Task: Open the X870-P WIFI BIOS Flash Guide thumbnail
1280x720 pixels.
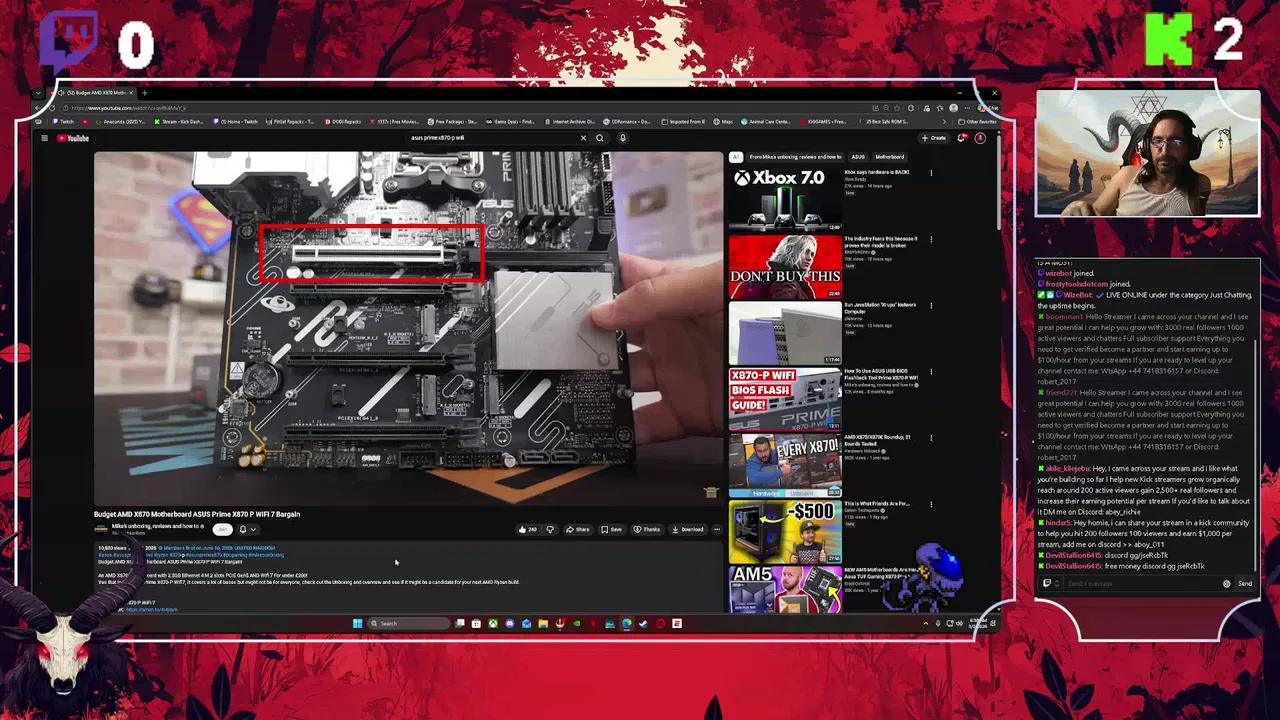Action: [785, 400]
